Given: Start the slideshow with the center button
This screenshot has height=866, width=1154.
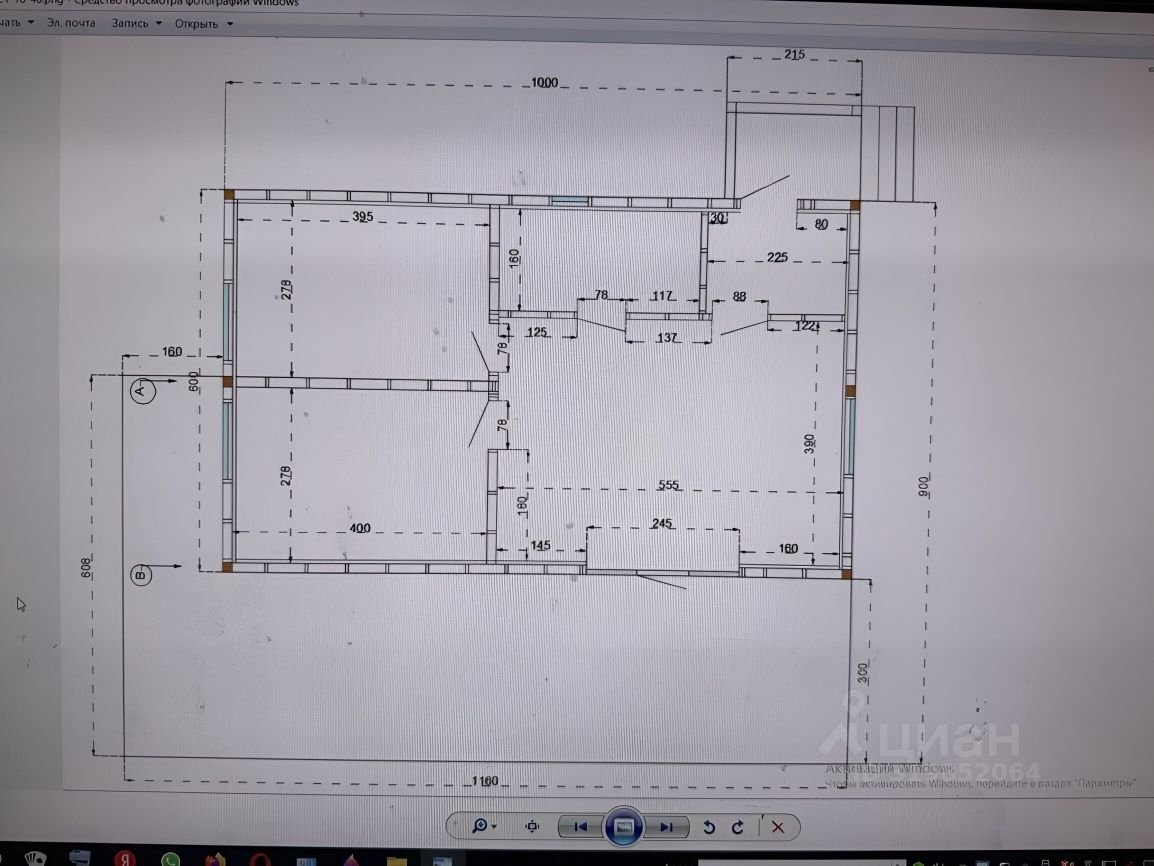Looking at the screenshot, I should click(624, 827).
